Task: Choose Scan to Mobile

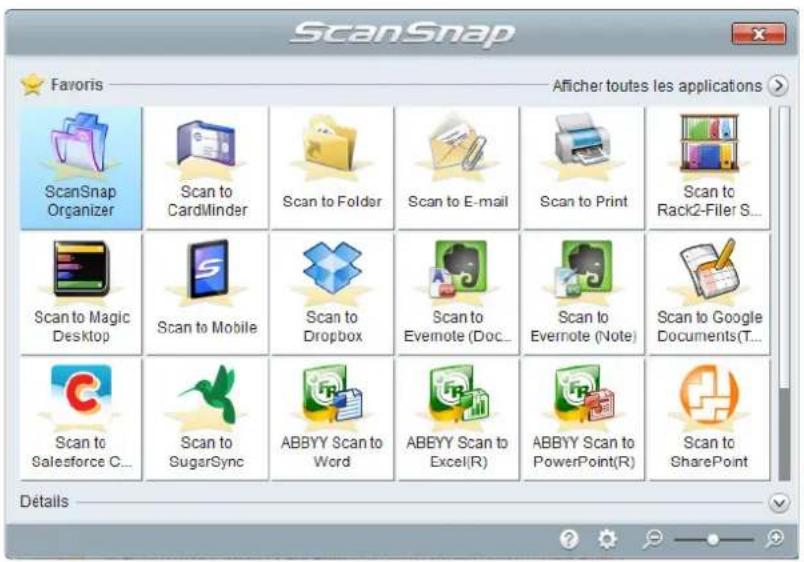Action: tap(207, 293)
